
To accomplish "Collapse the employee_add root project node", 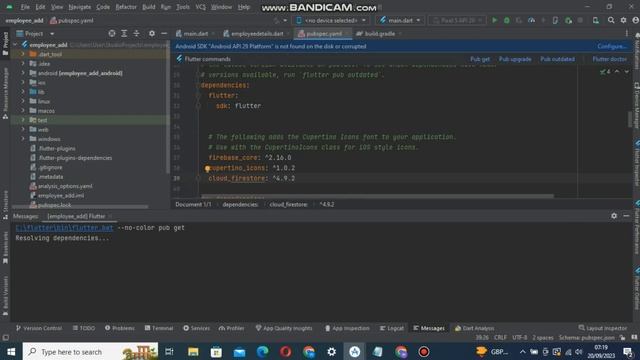I will [x=16, y=44].
